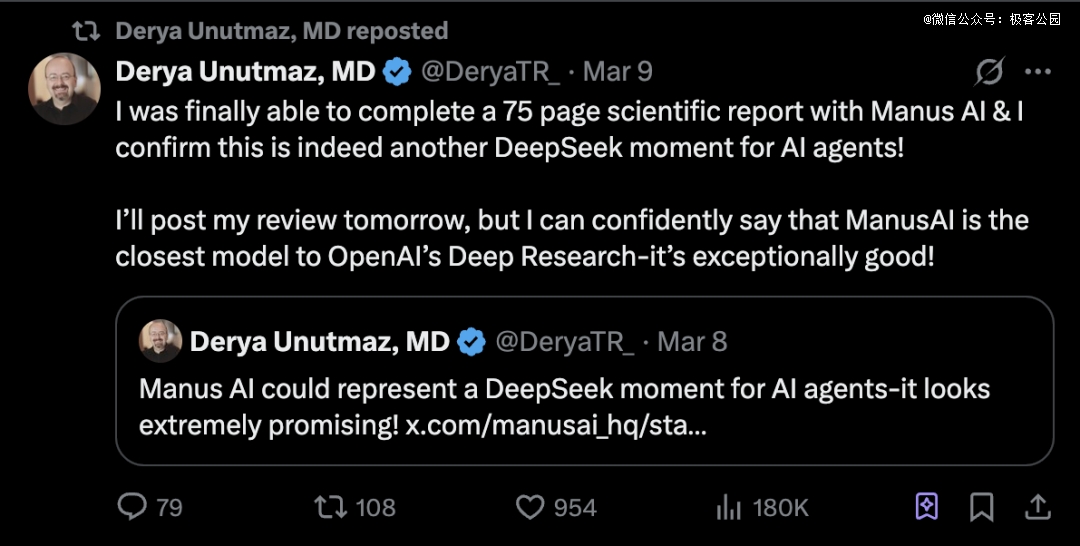Screen dimensions: 1080x546
Task: Open the x.com/manusai_hq link in quoted post
Action: (556, 426)
